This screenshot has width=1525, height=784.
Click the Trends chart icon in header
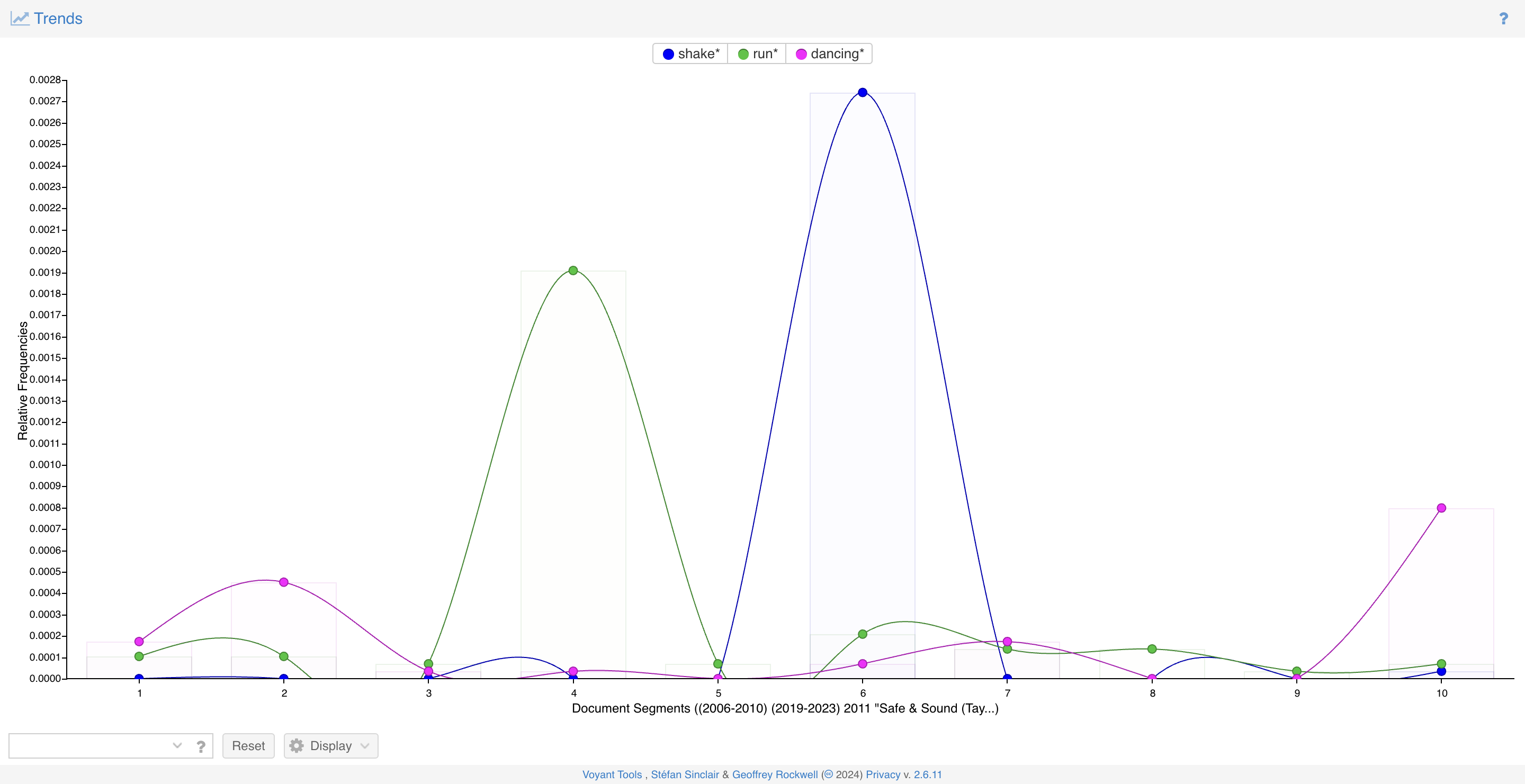coord(20,19)
